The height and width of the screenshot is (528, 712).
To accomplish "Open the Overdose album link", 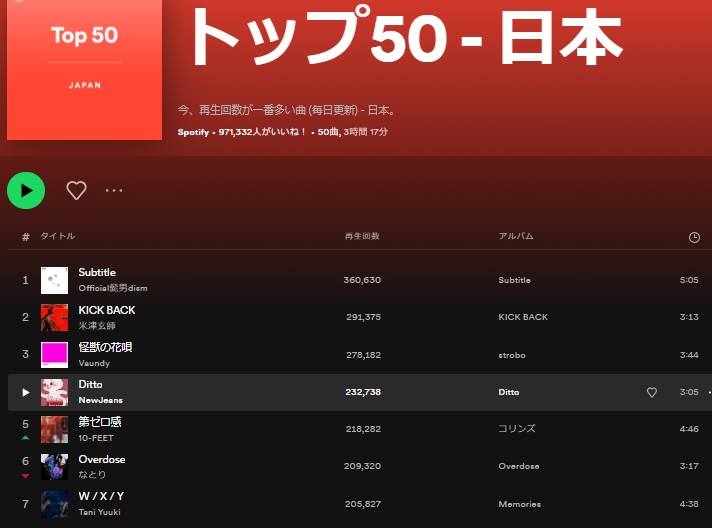I will [519, 466].
